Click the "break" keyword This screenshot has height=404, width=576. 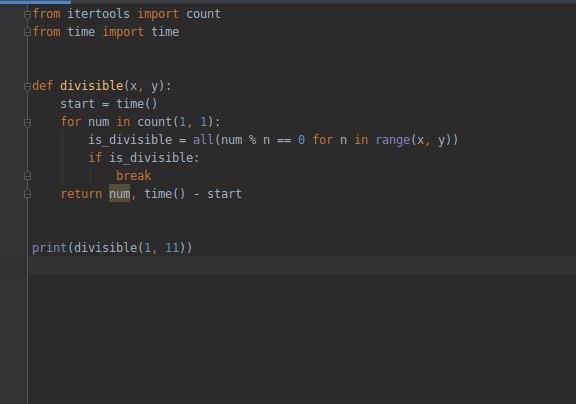click(x=133, y=176)
